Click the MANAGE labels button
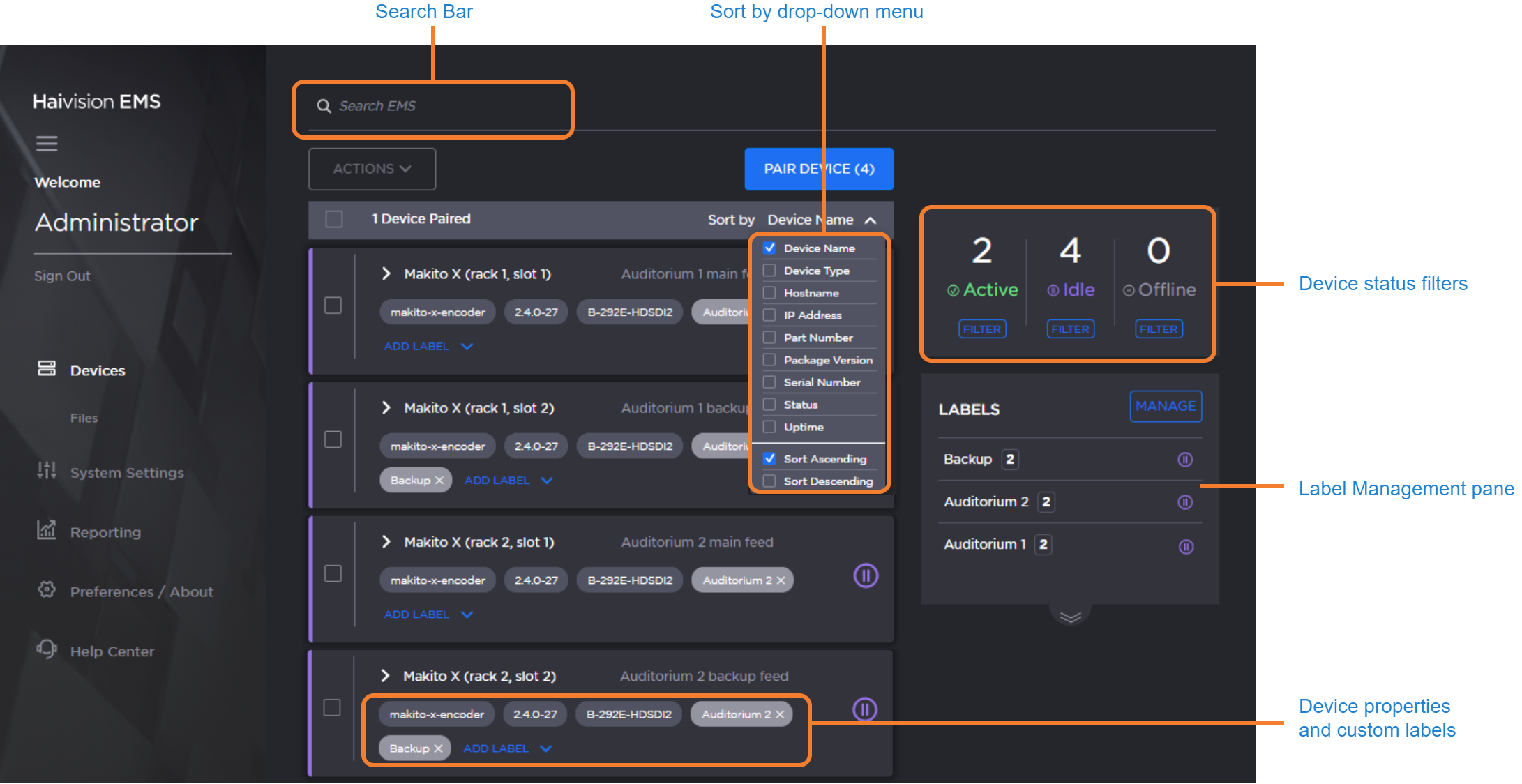The width and height of the screenshot is (1522, 784). [1165, 406]
